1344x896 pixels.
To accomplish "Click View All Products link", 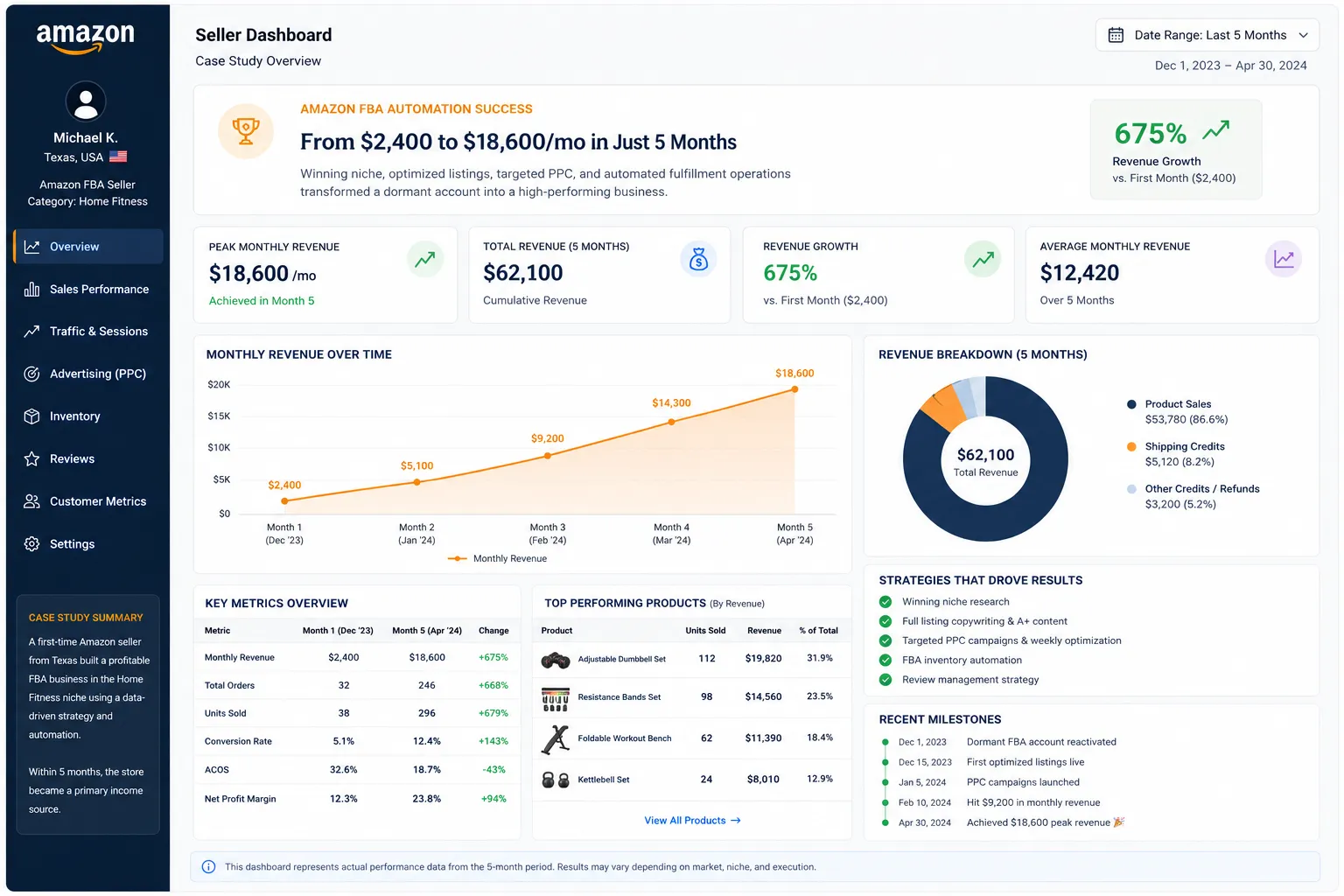I will tap(692, 821).
